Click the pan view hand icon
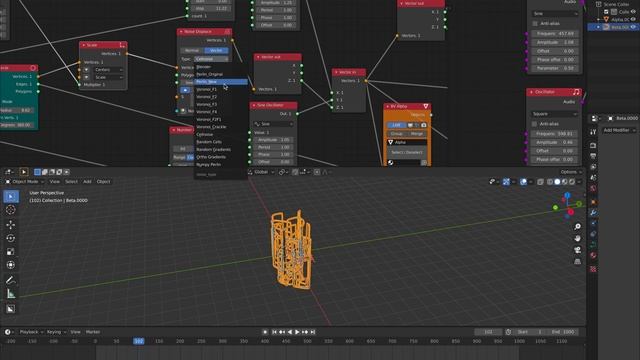Viewport: 640px width, 360px height. coord(578,238)
